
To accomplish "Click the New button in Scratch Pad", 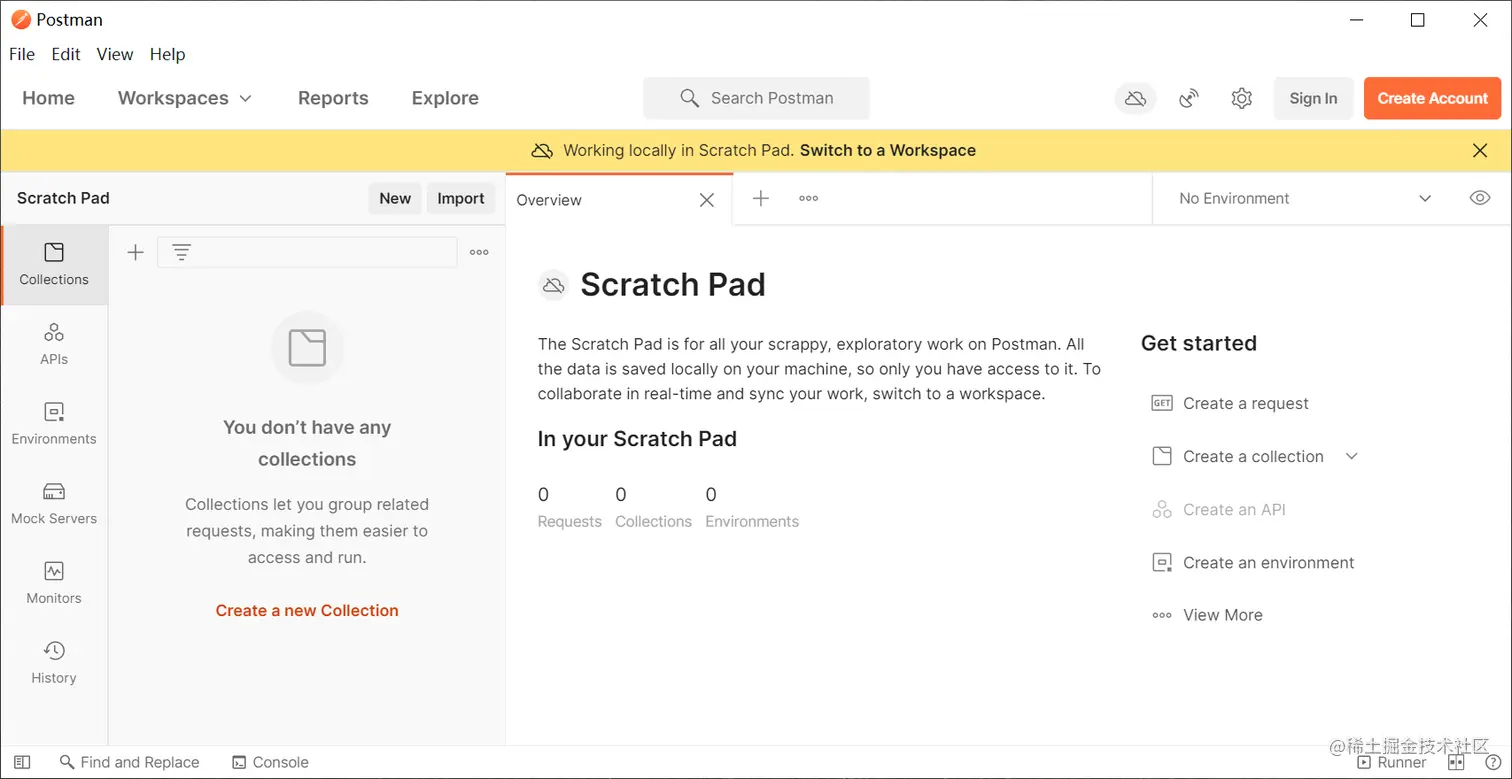I will tap(395, 198).
